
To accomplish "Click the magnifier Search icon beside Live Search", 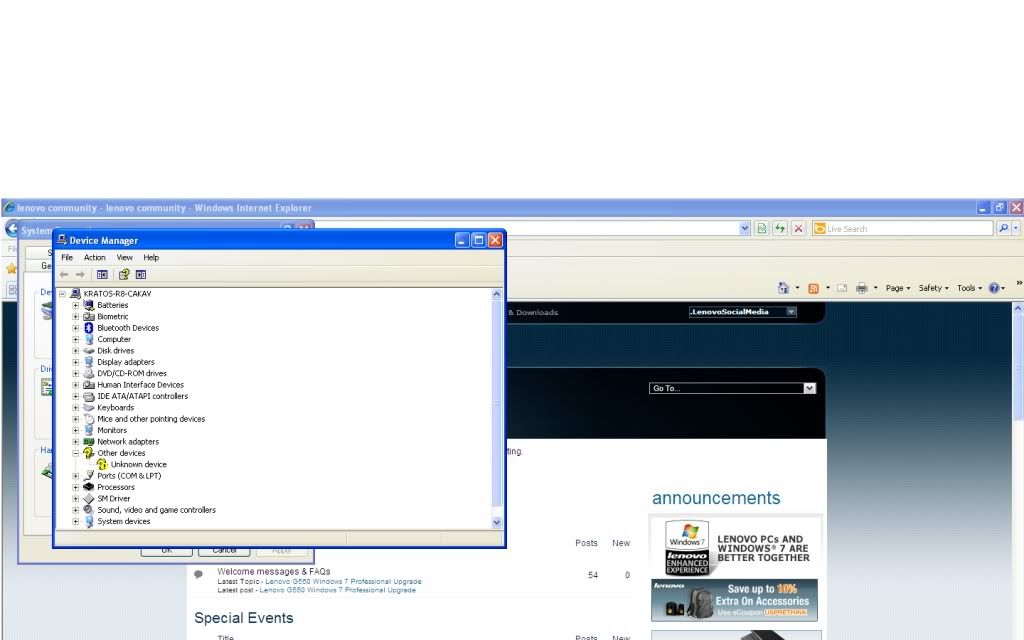I will (x=1003, y=228).
